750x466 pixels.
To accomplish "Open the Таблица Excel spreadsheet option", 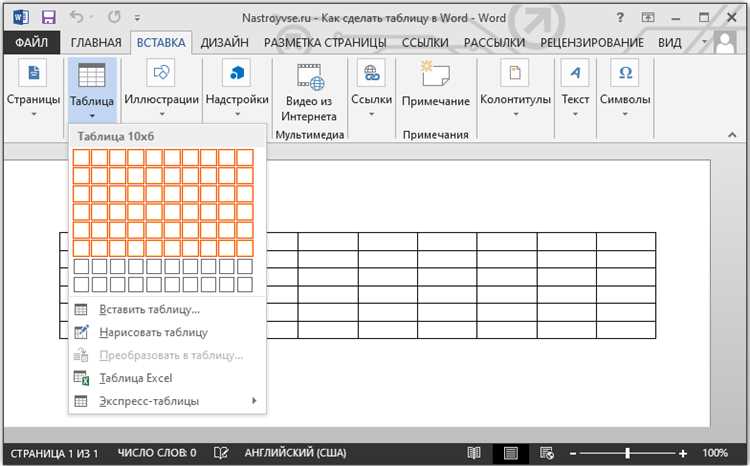I will pyautogui.click(x=136, y=378).
